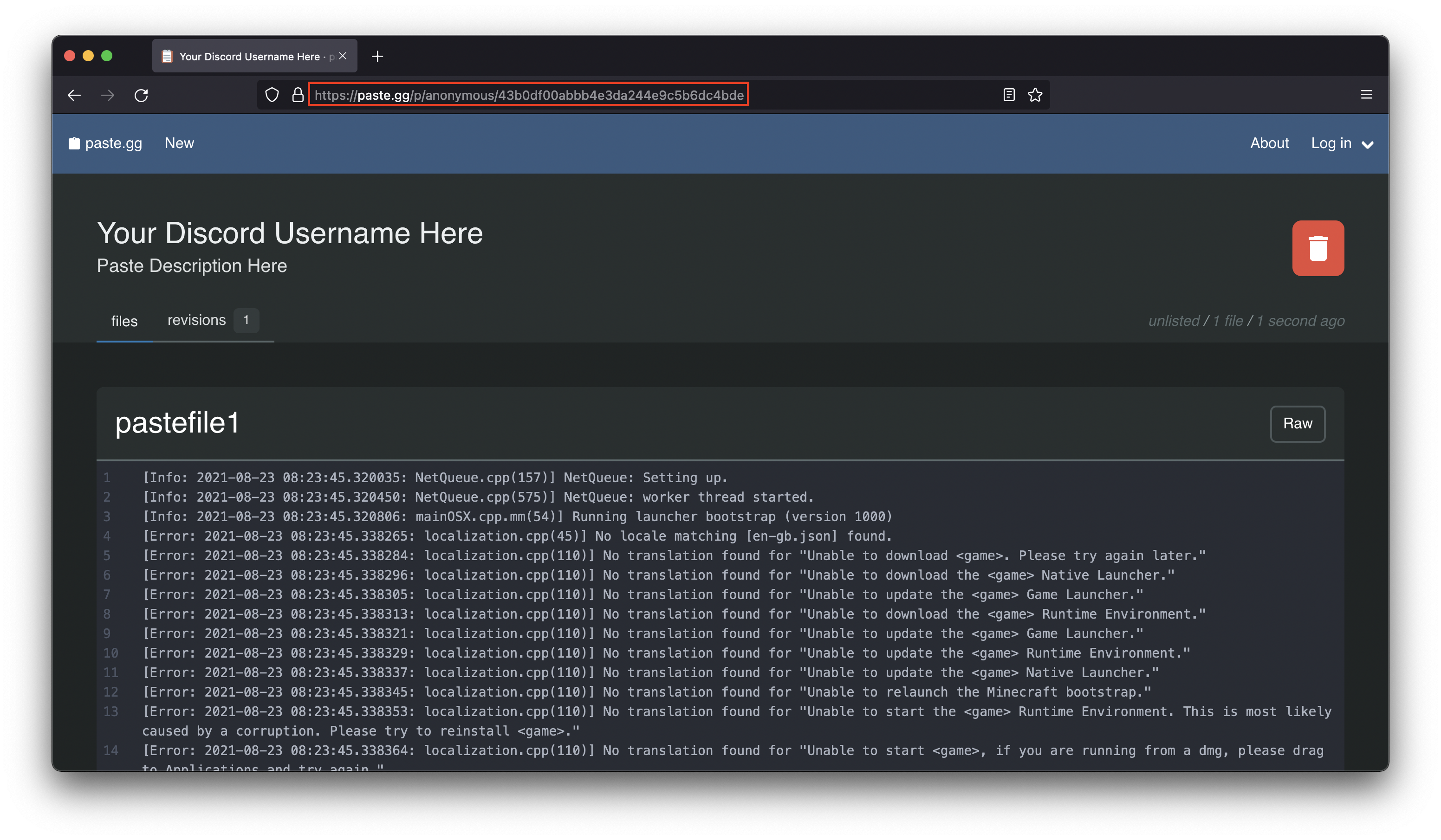Bookmark this page using the star icon
Image resolution: width=1441 pixels, height=840 pixels.
1035,95
